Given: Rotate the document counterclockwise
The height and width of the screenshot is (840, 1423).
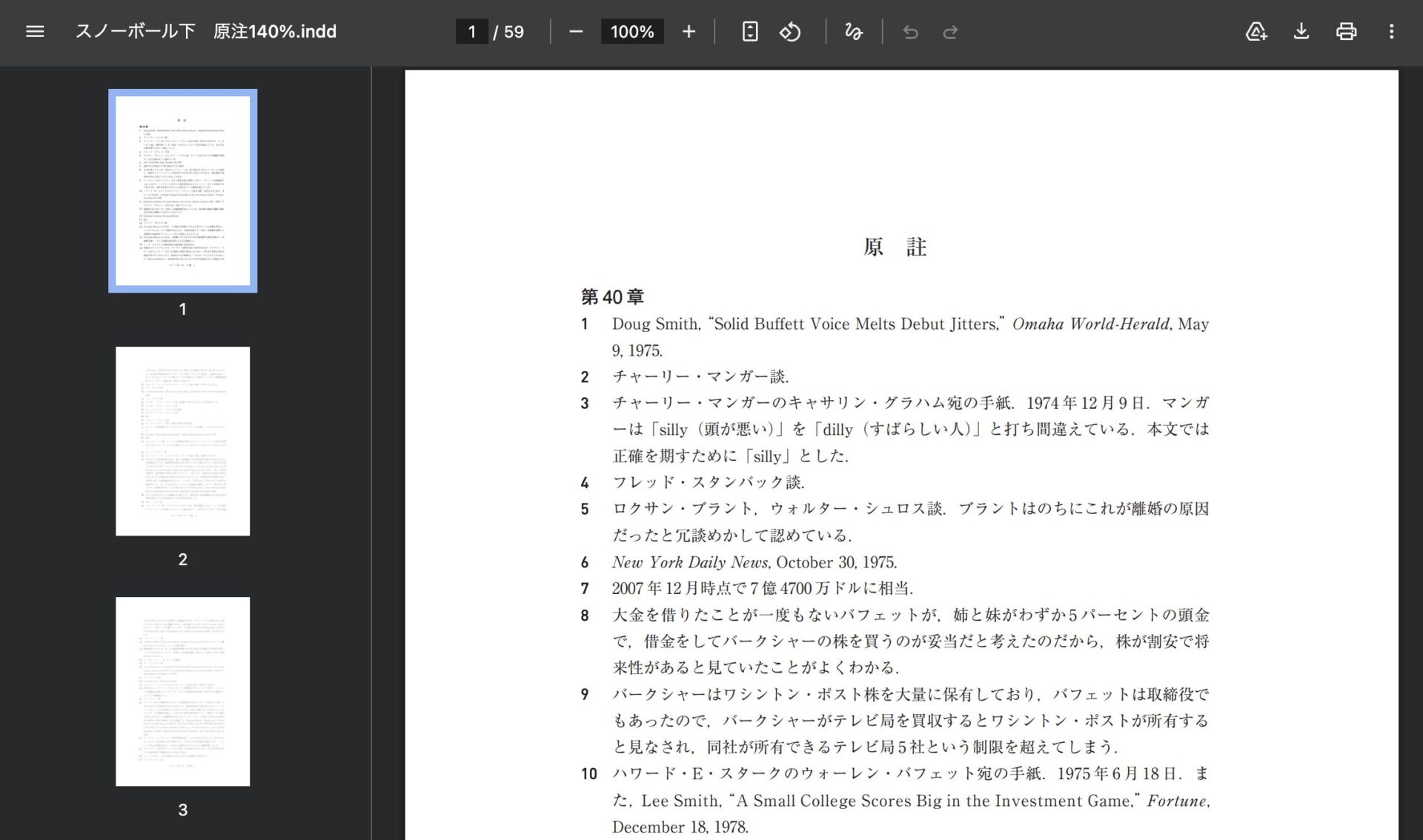Looking at the screenshot, I should coord(790,32).
